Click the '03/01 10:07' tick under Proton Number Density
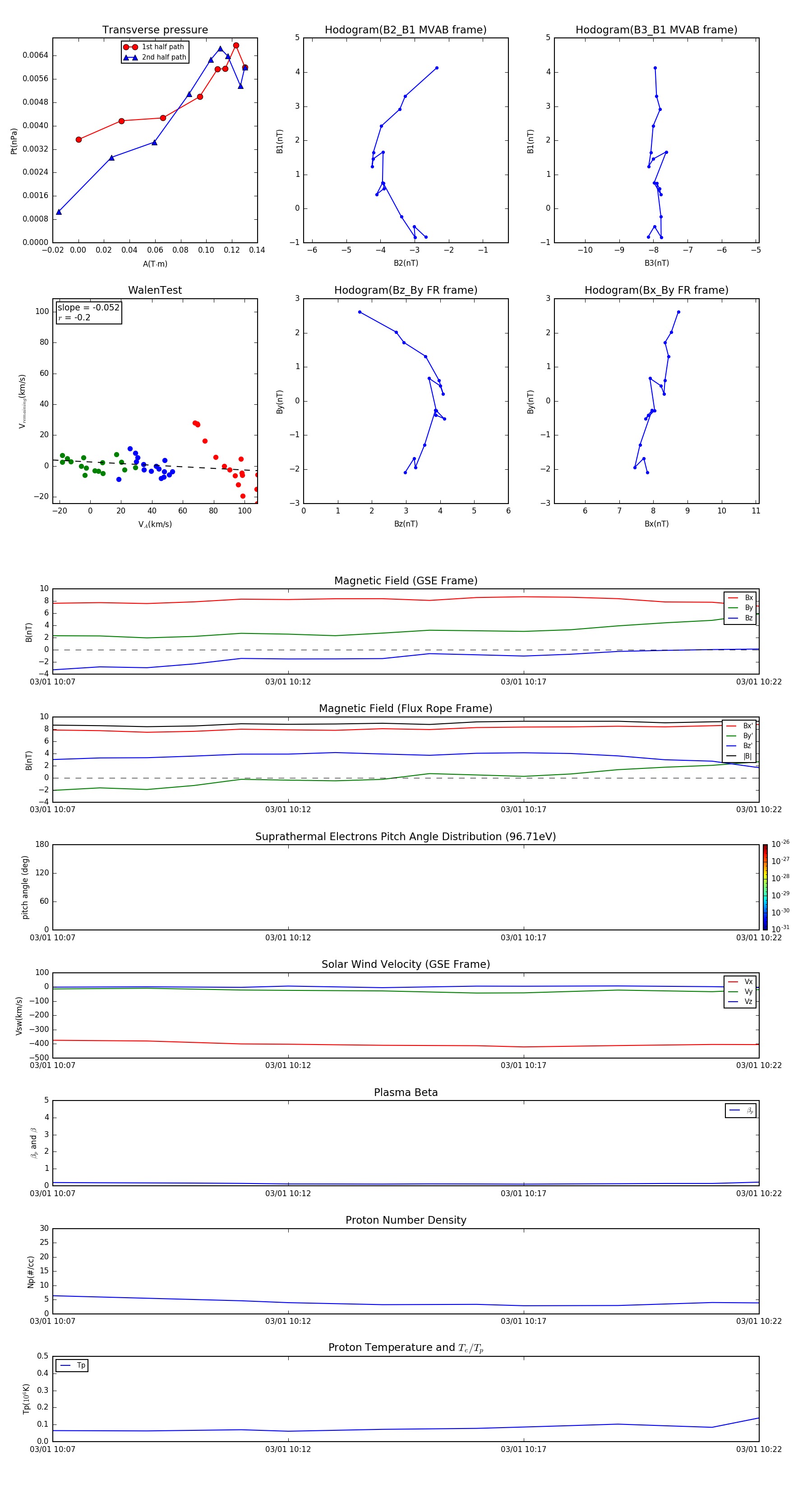812x1489 pixels. (53, 1321)
